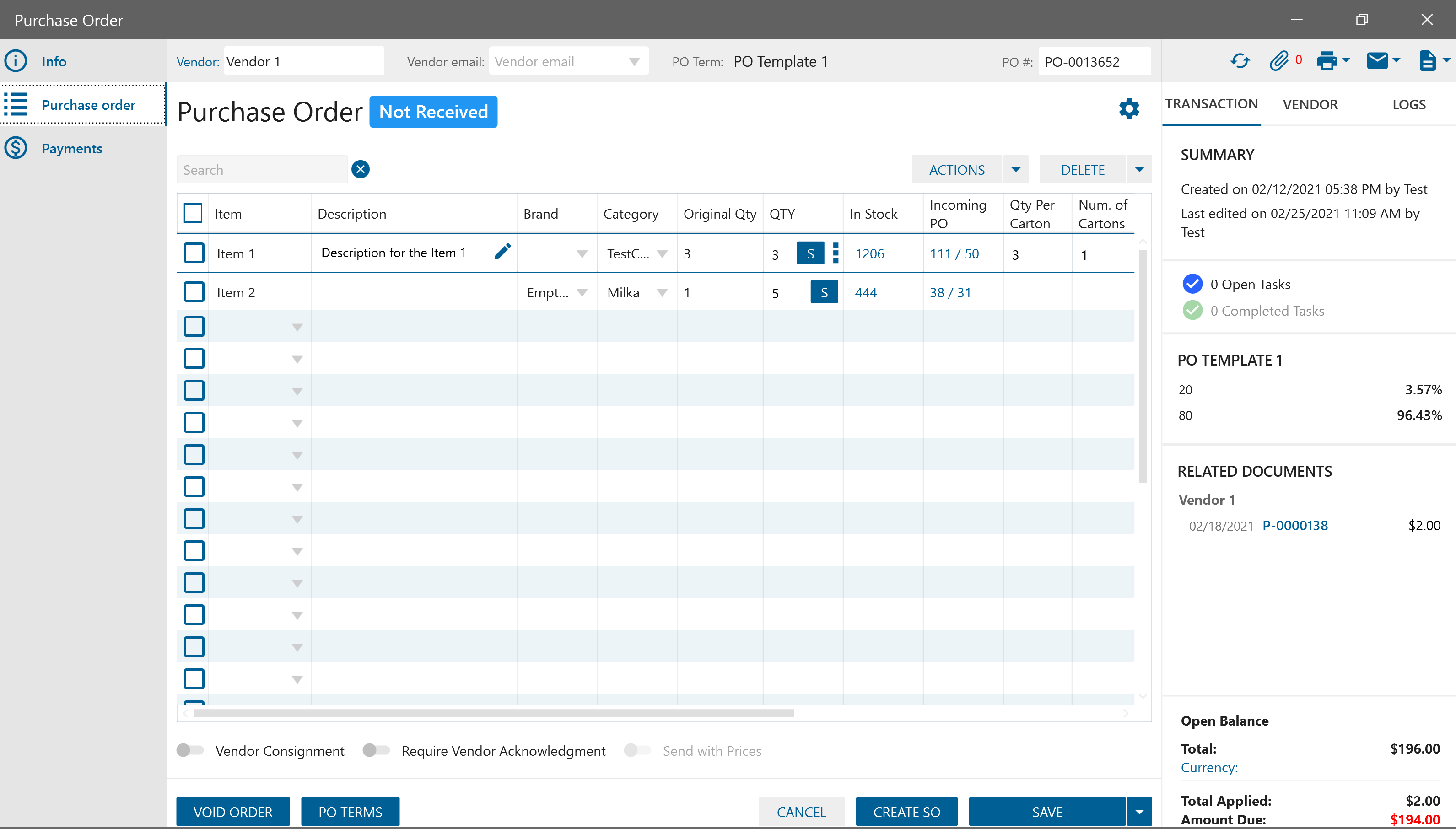Switch to the VENDOR tab
The width and height of the screenshot is (1456, 829).
(x=1310, y=105)
